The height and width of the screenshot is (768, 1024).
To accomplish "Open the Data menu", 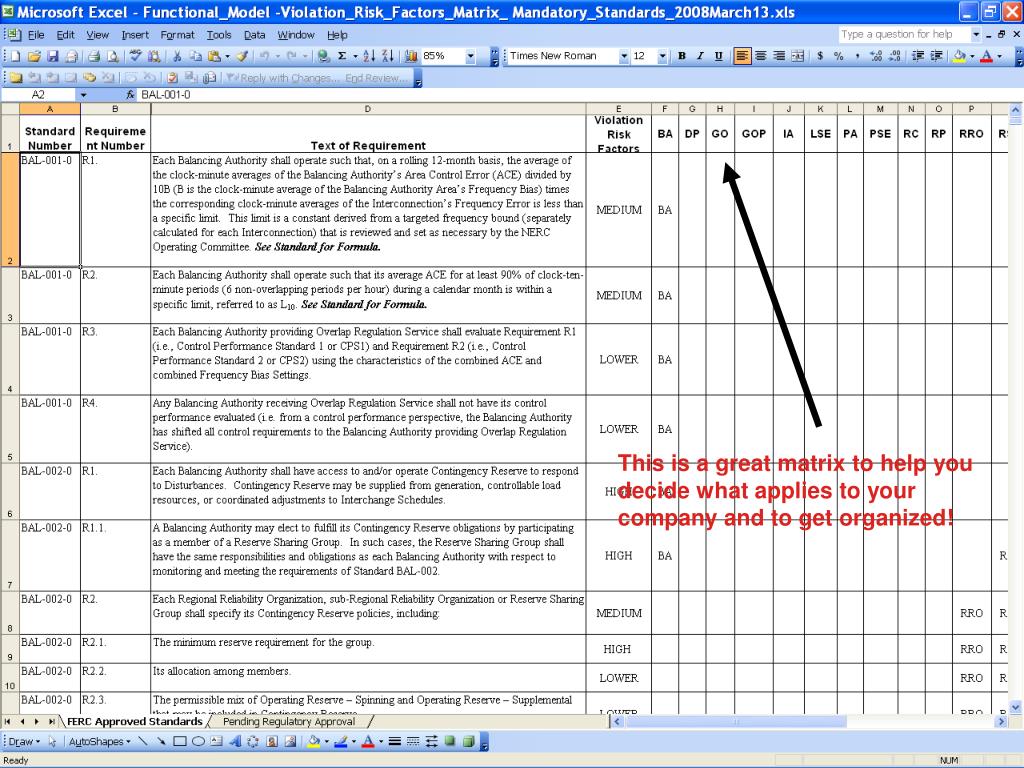I will point(254,35).
